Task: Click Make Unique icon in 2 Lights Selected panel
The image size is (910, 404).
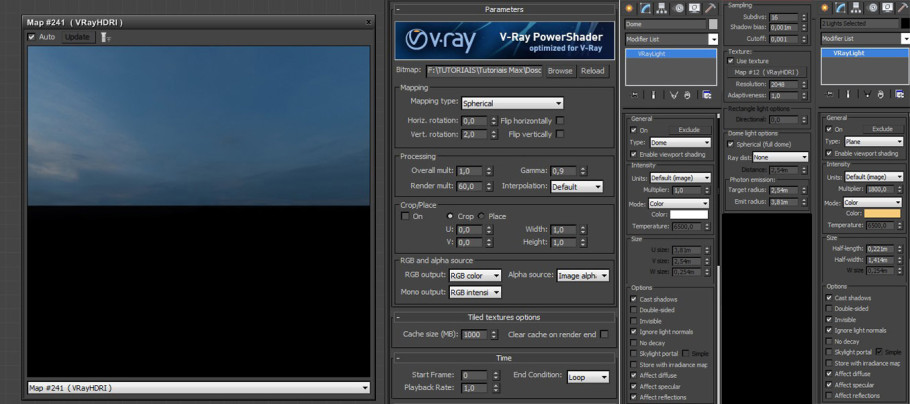Action: point(869,93)
